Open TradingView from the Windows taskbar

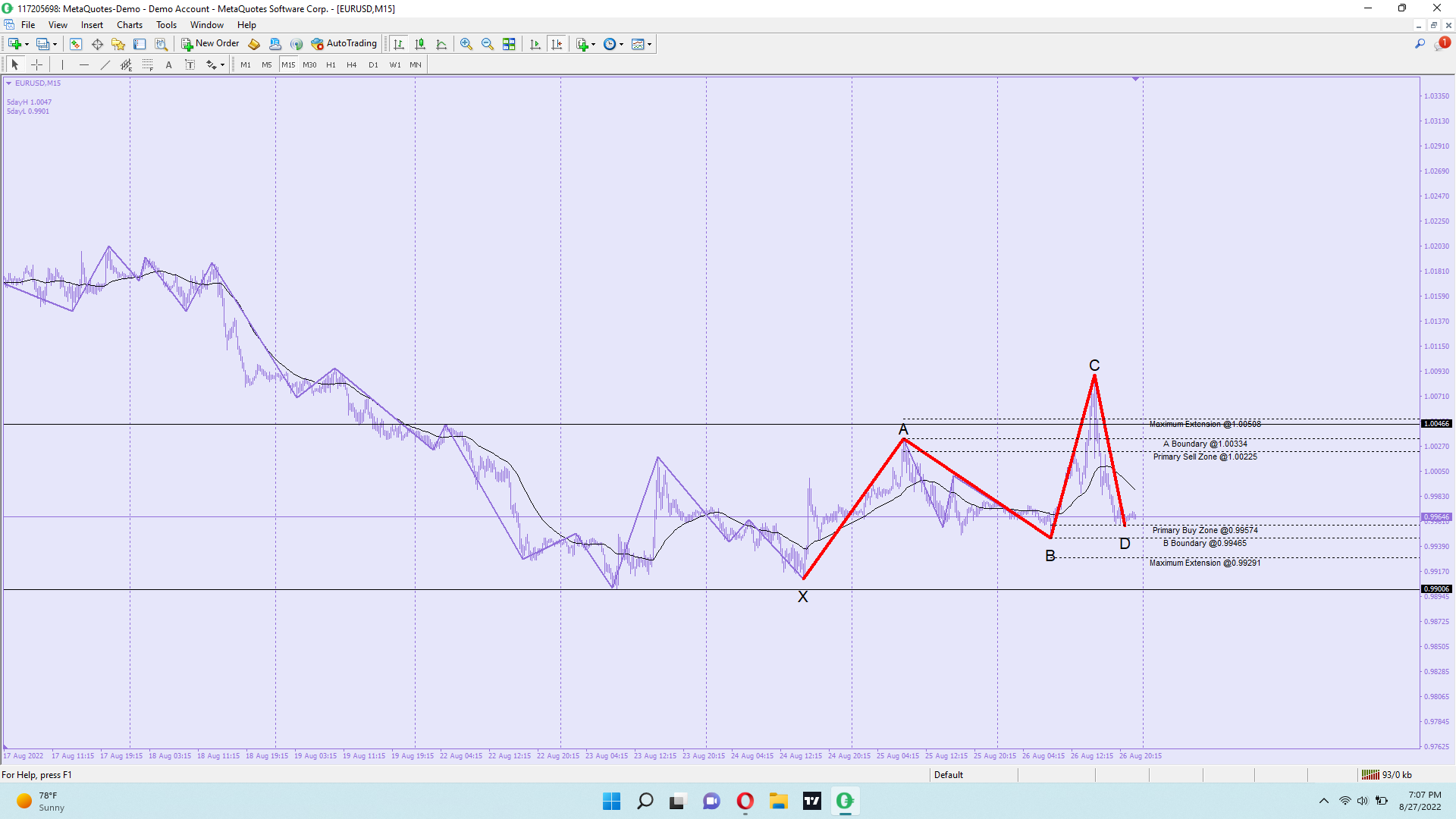812,801
